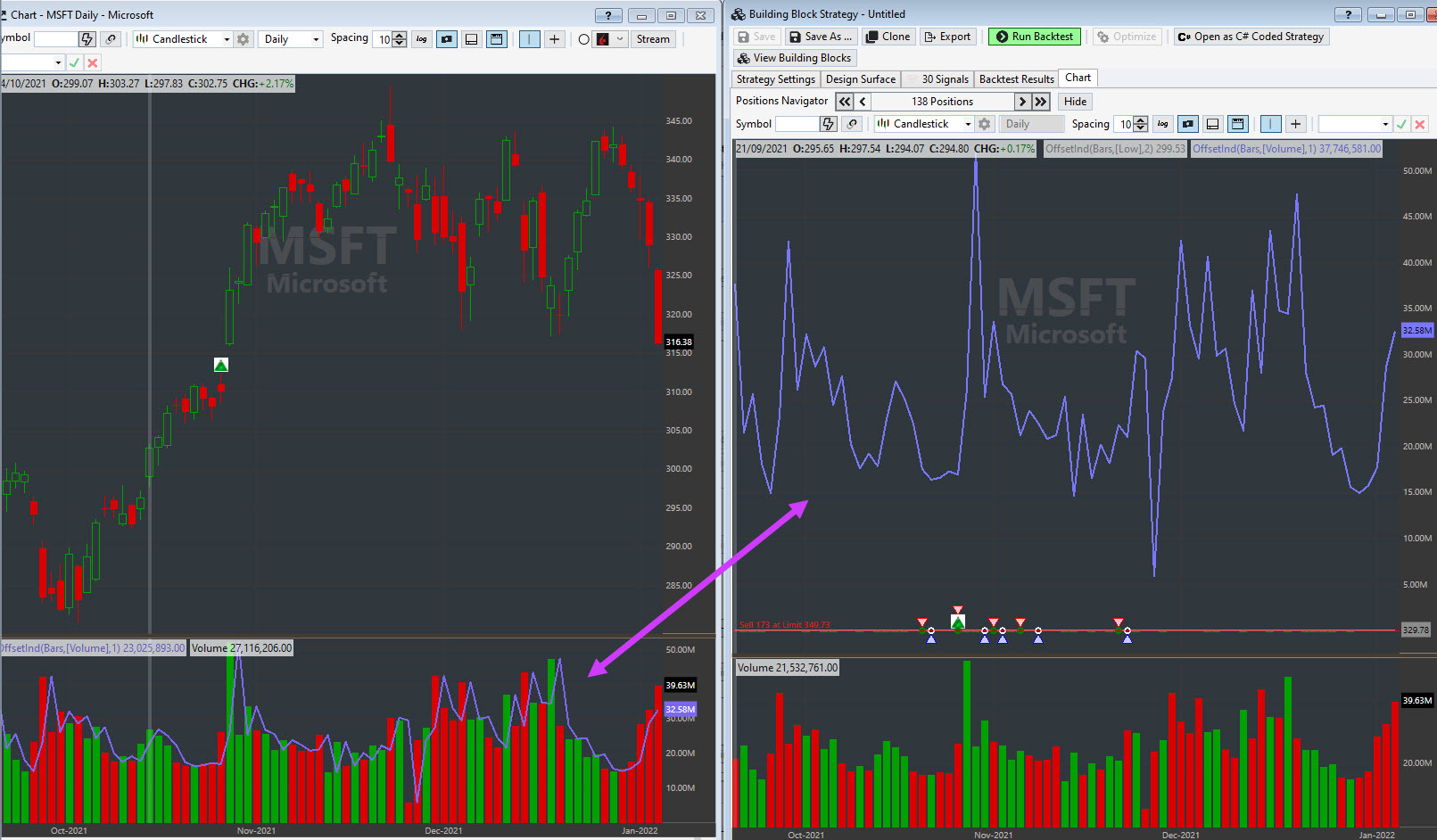Open the Design Surface tab
1437x840 pixels.
click(860, 79)
